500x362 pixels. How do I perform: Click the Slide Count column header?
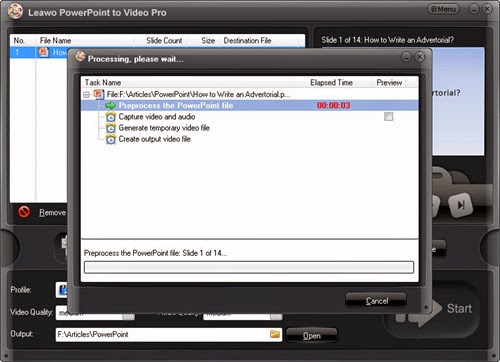coord(164,41)
